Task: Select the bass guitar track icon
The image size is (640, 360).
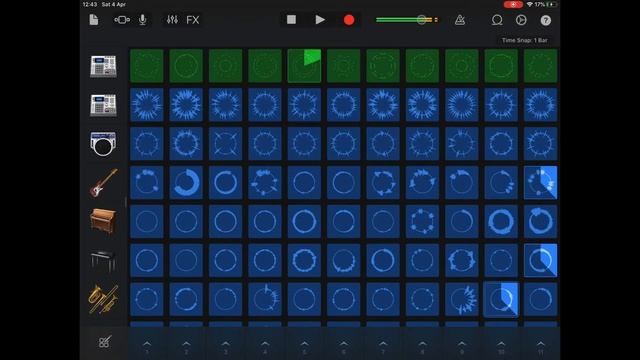Action: pyautogui.click(x=103, y=182)
